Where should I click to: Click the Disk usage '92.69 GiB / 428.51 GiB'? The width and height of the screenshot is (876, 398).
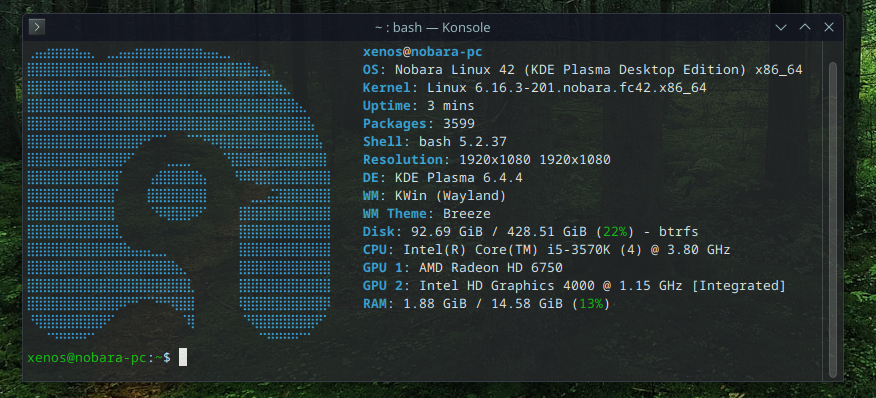pyautogui.click(x=498, y=231)
